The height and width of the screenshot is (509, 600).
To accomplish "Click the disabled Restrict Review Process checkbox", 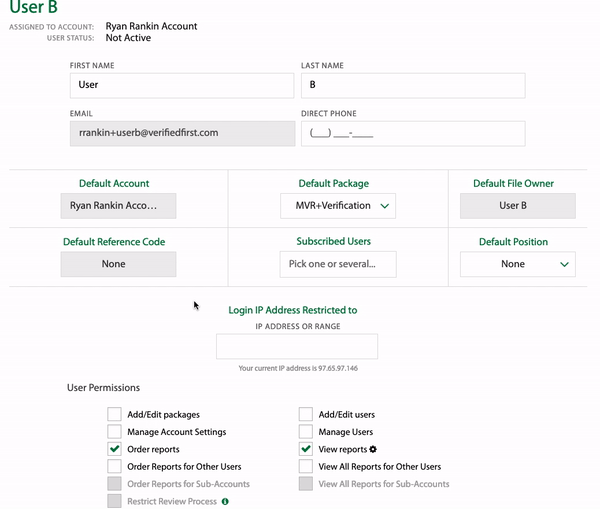I will pyautogui.click(x=114, y=501).
